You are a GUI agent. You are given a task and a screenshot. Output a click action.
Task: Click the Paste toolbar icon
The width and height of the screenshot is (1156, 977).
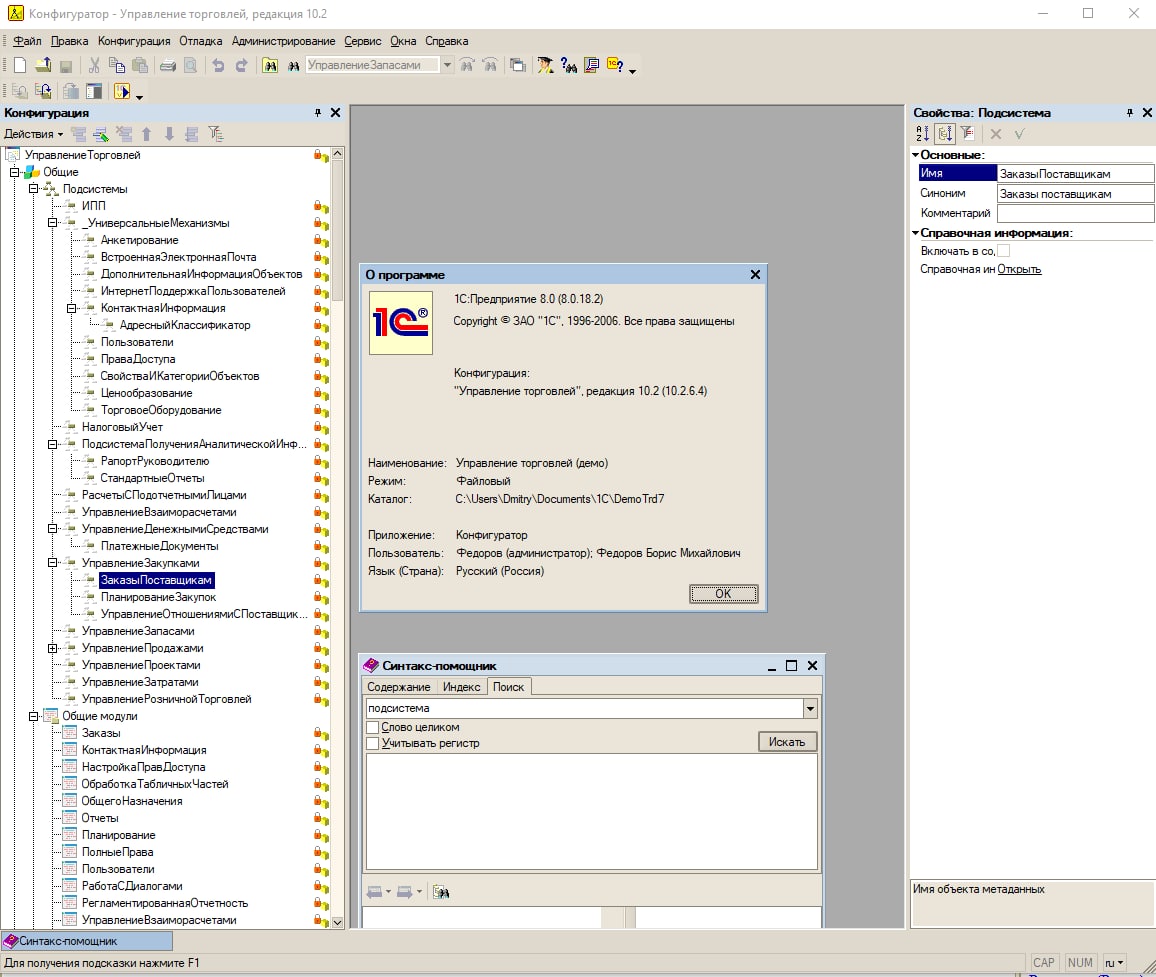click(140, 65)
